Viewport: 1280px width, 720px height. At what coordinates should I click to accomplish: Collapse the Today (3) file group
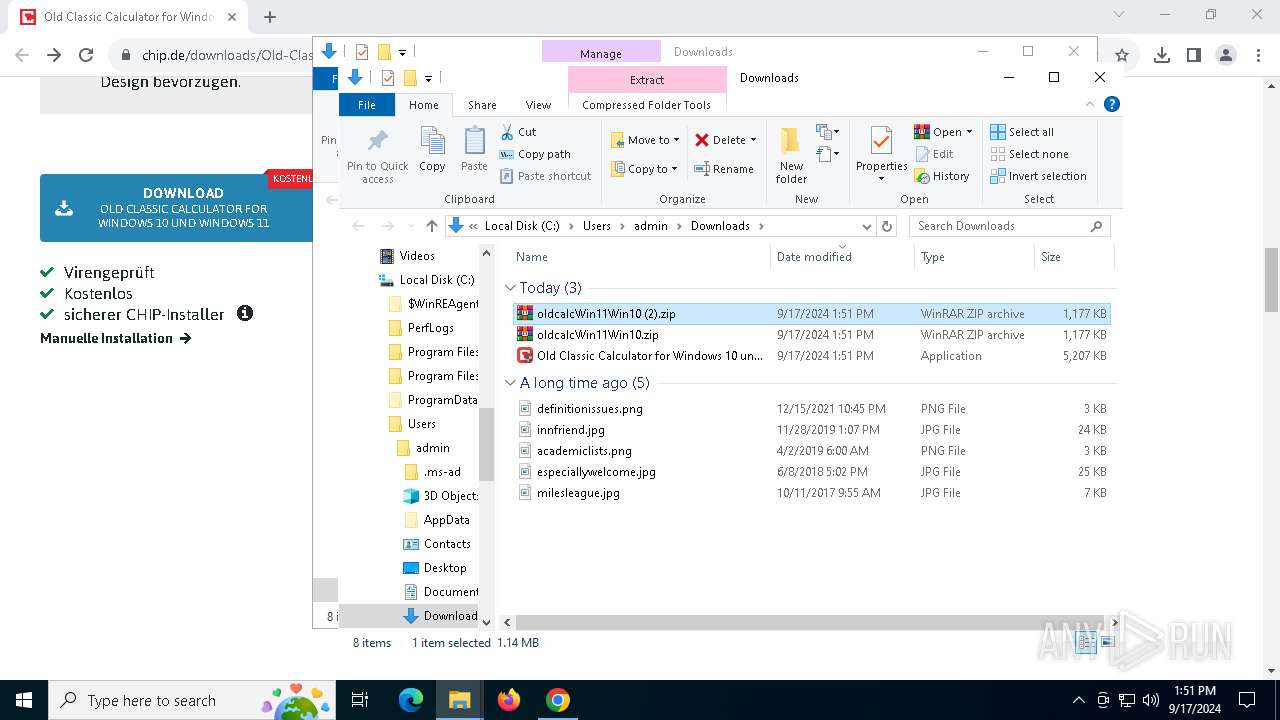[511, 288]
